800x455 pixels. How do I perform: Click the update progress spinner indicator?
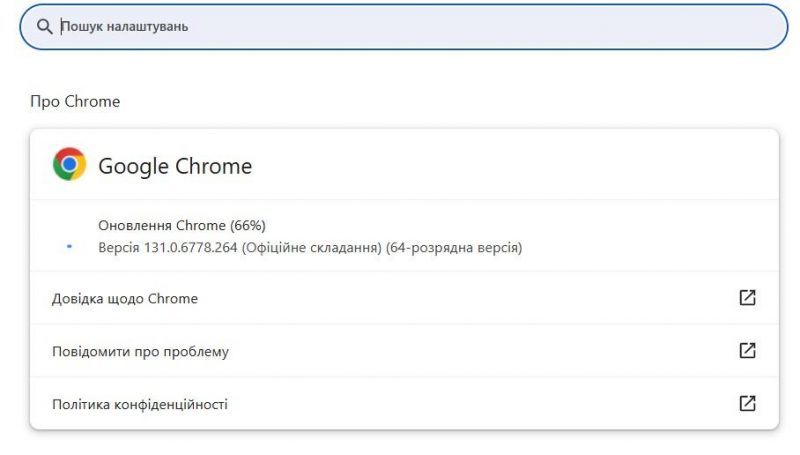69,246
